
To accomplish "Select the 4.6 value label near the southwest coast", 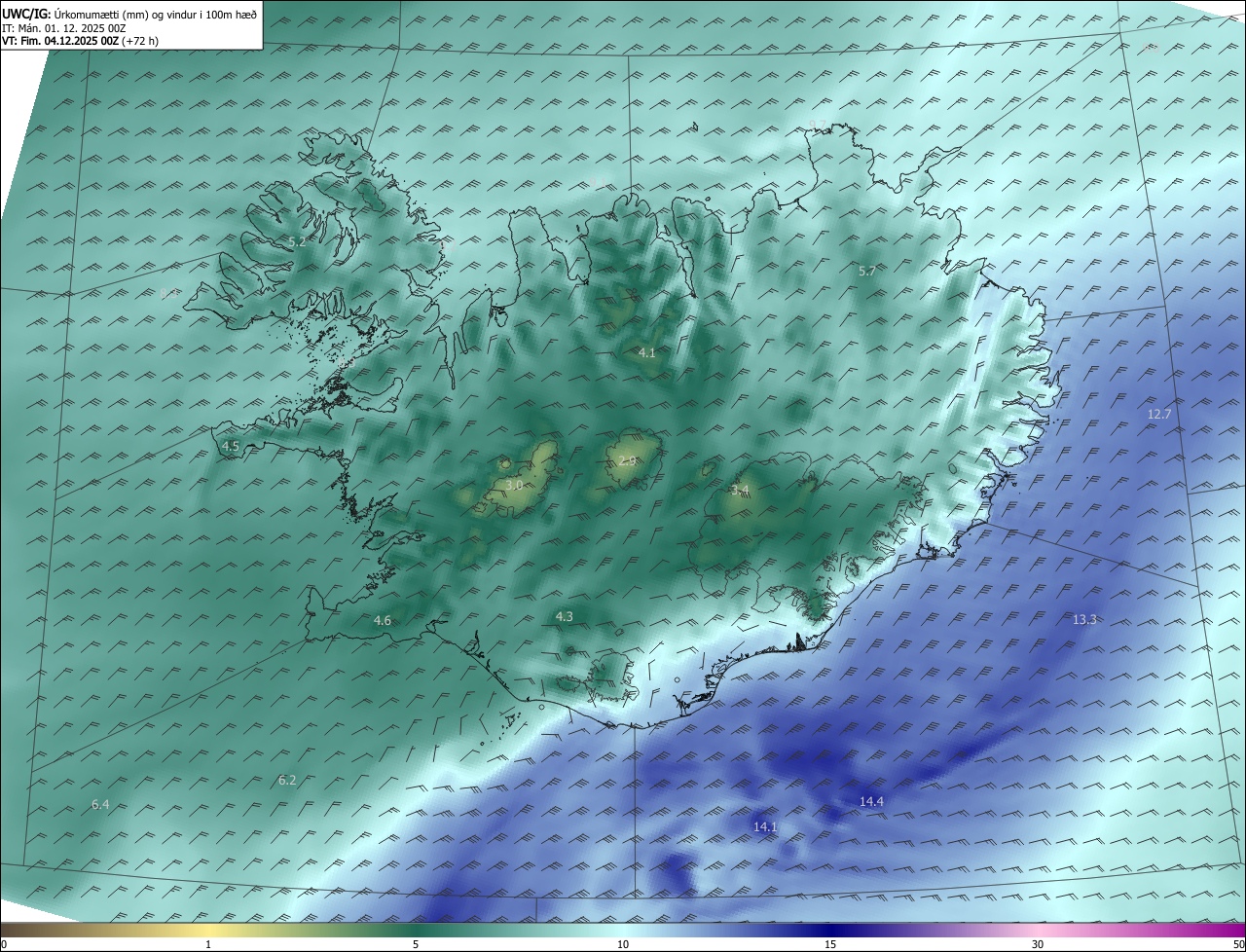I will click(383, 620).
